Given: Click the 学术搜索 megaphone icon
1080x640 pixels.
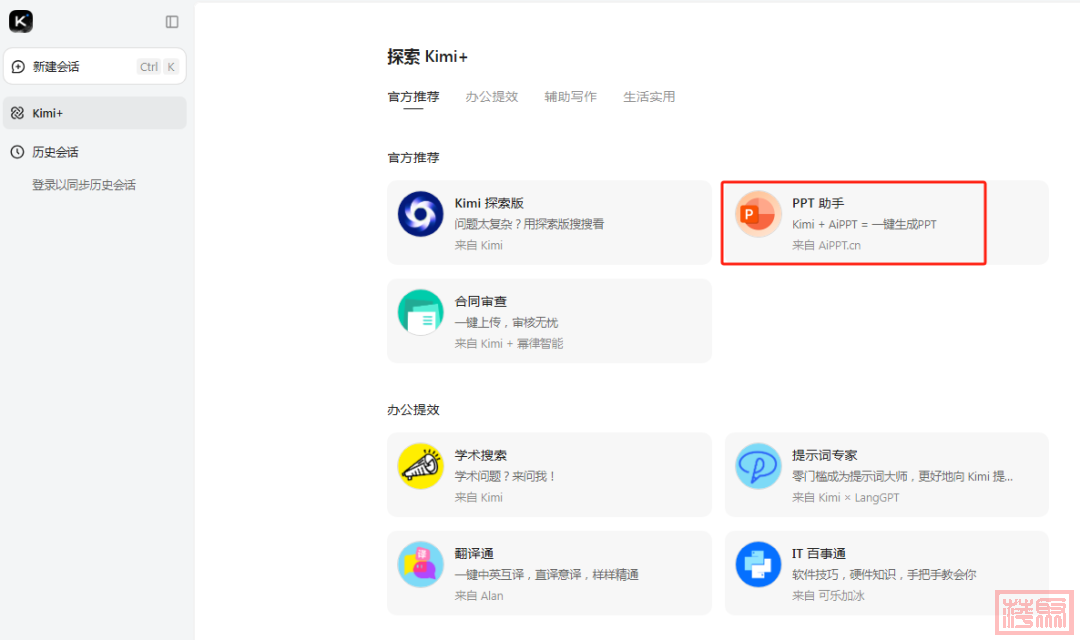Looking at the screenshot, I should coord(420,466).
